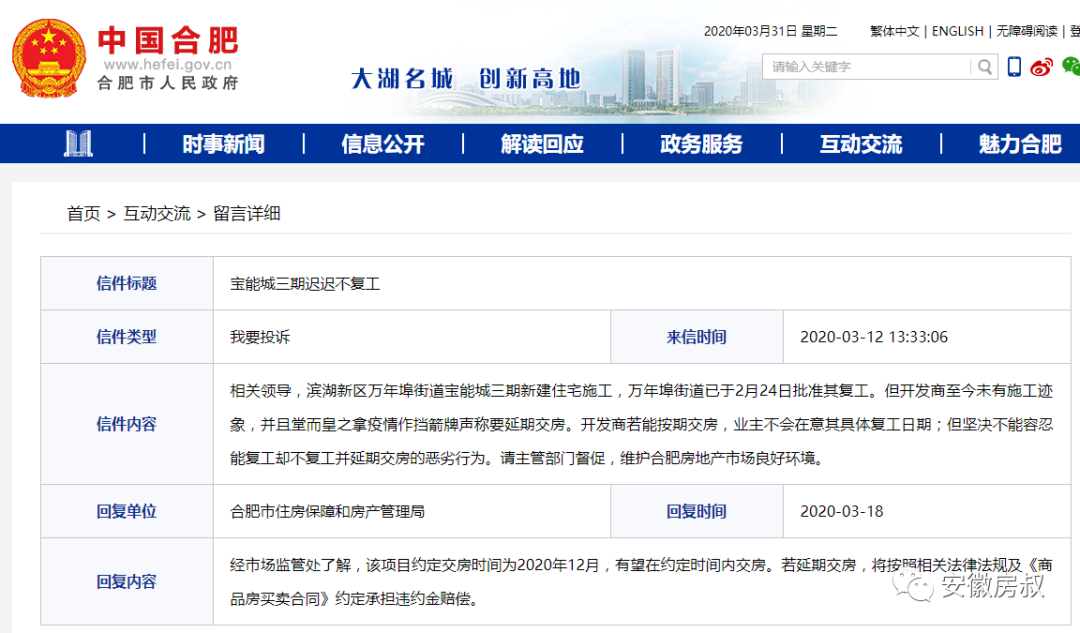1080x633 pixels.
Task: Open the 互动交流 navigation tab
Action: coord(860,144)
